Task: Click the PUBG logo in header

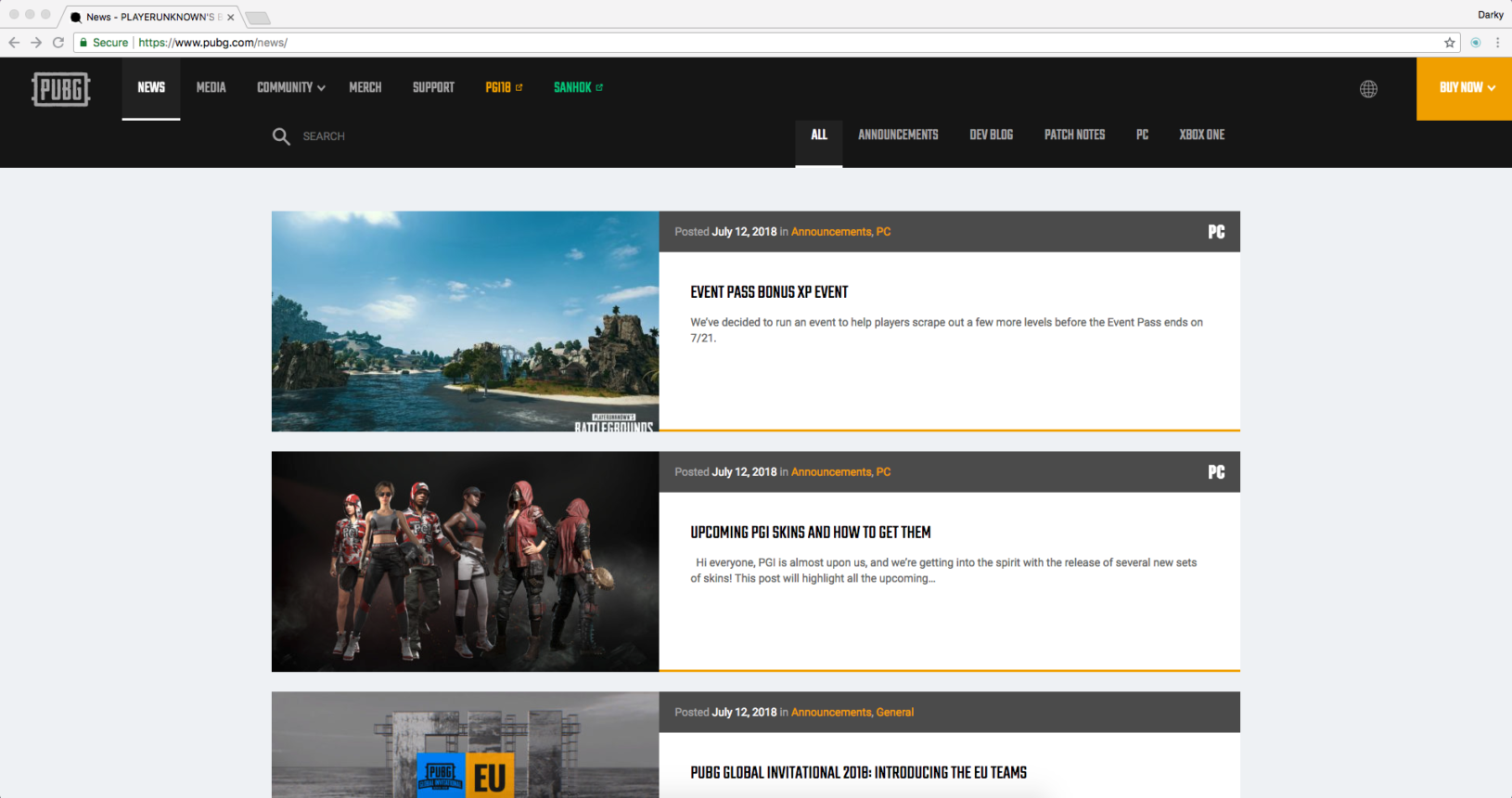Action: [x=61, y=89]
